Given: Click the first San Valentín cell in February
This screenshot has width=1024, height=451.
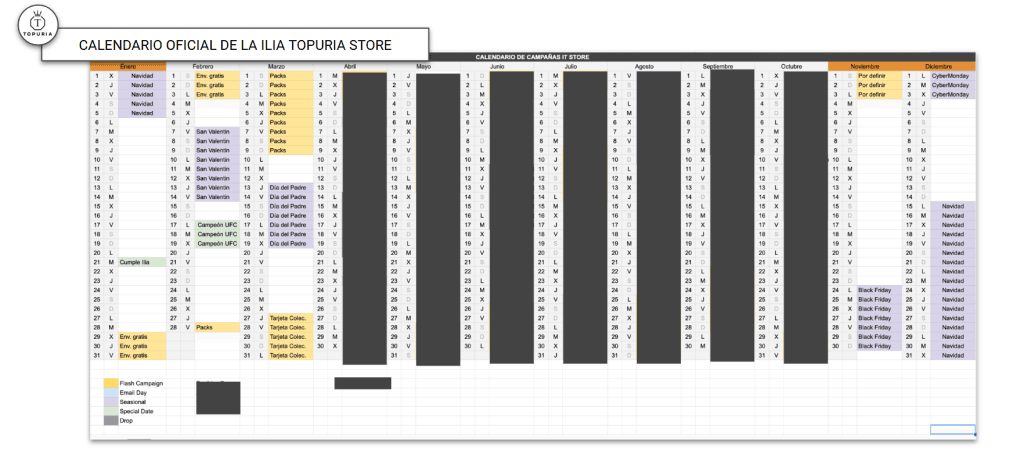Looking at the screenshot, I should click(216, 131).
